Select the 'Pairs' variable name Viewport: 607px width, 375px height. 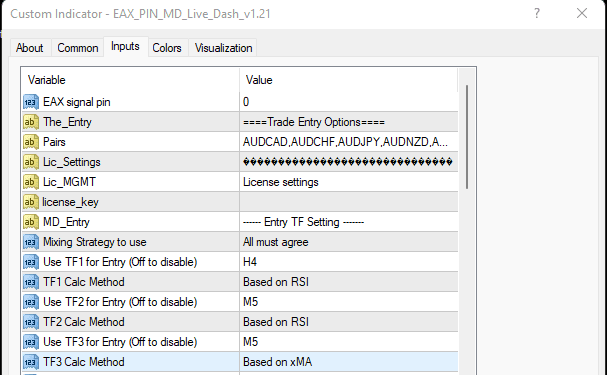pos(54,142)
